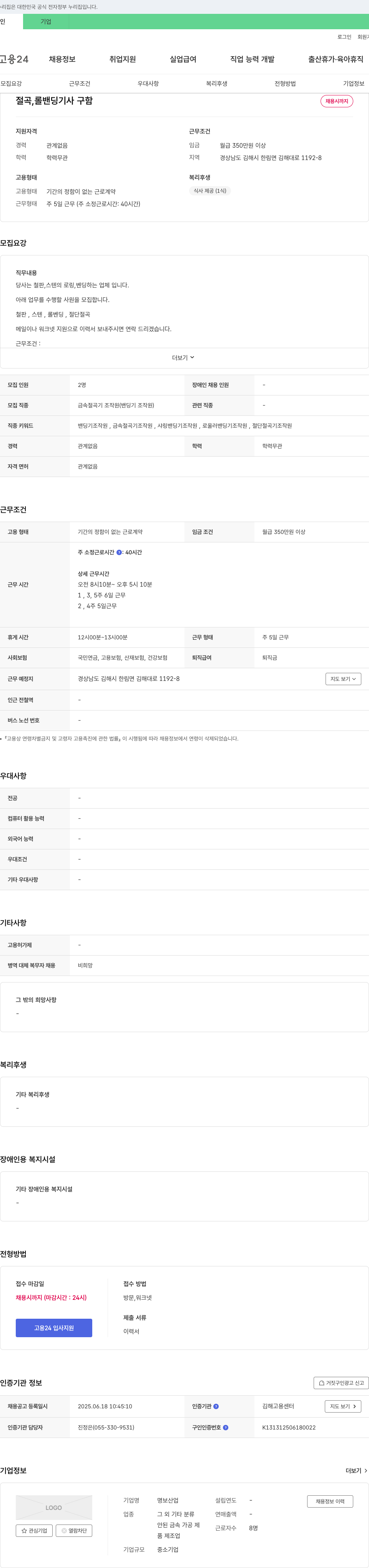Click the info icon next to 인증기관
Viewport: 369px width, 1568px height.
click(x=216, y=1406)
